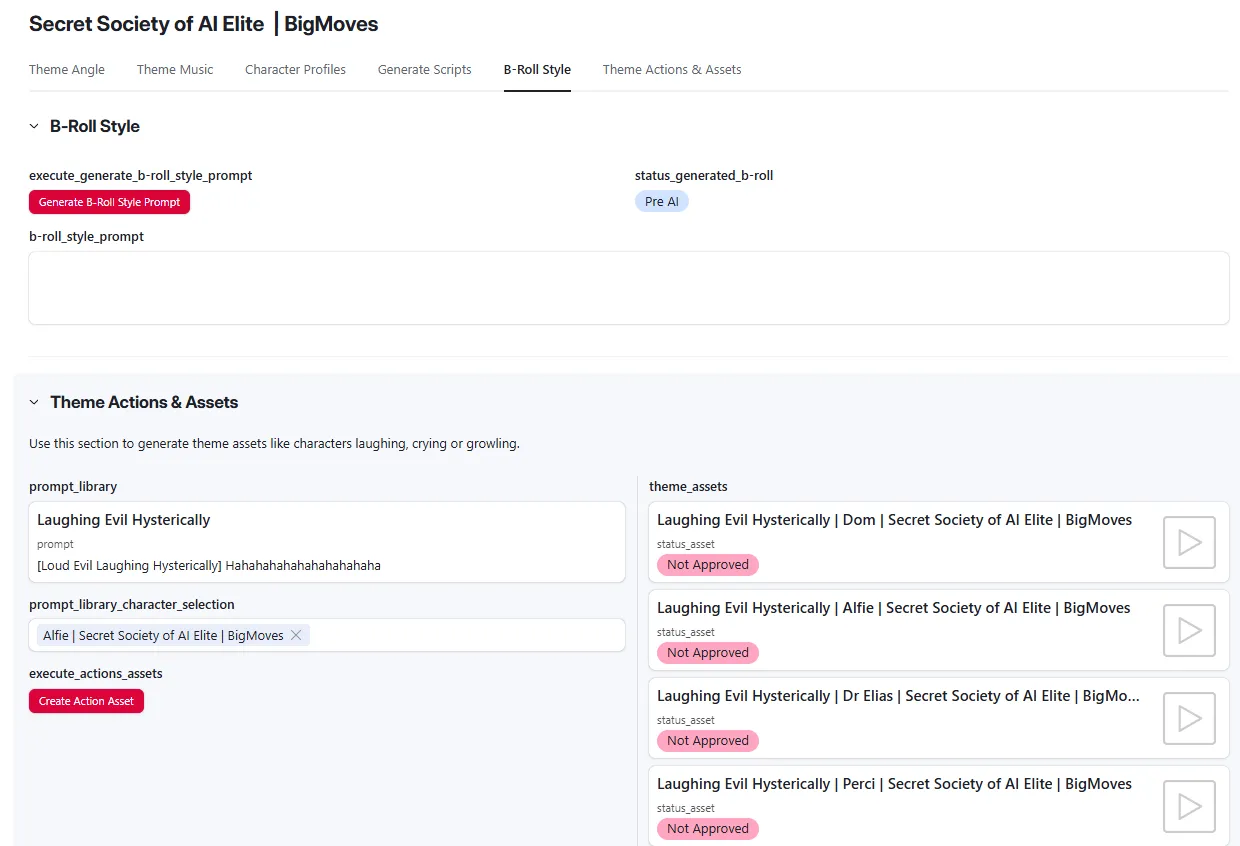This screenshot has height=846, width=1240.
Task: Open the prompt library character selection field
Action: [x=327, y=635]
